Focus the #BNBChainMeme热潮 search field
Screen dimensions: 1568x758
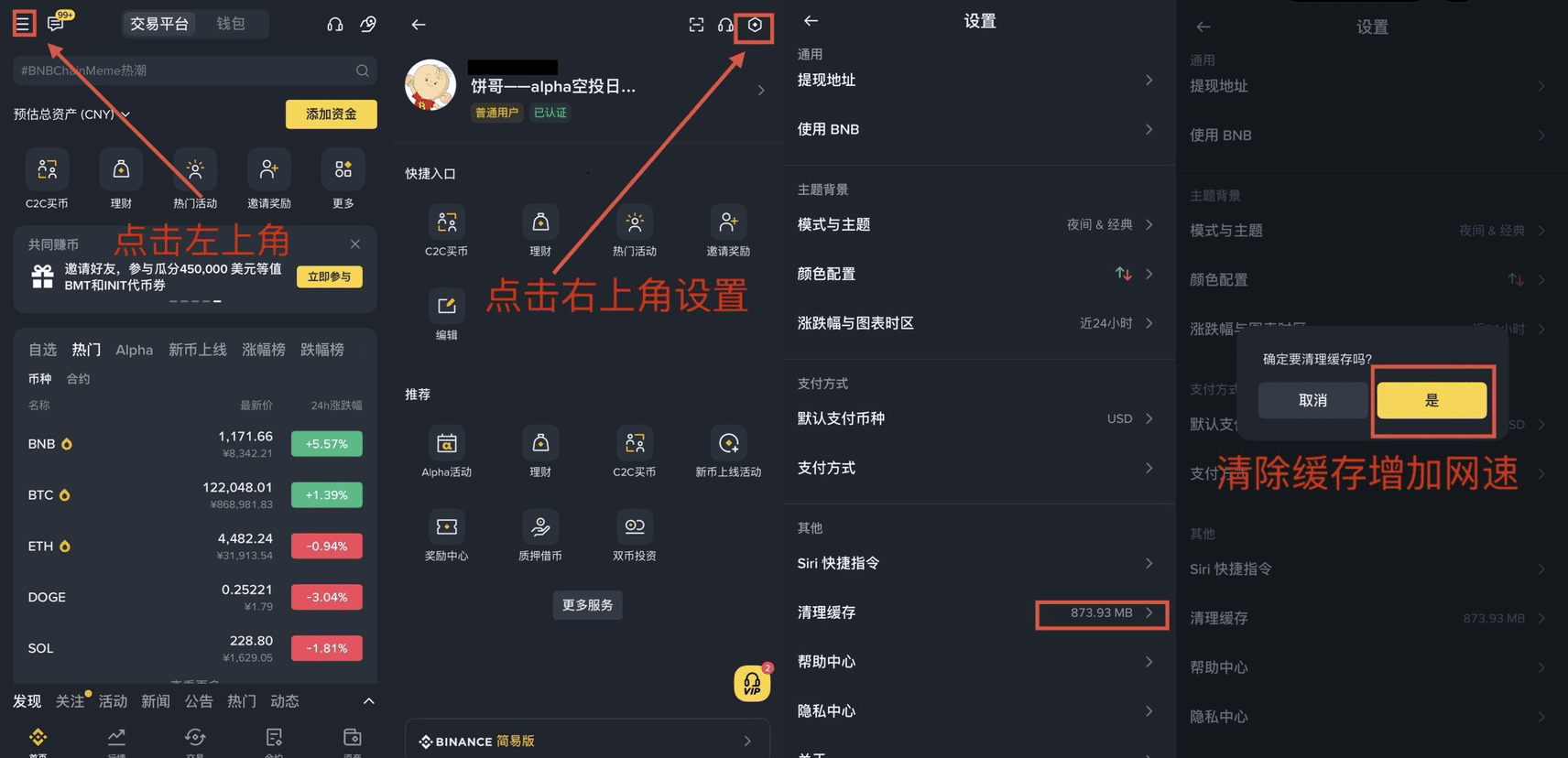194,70
